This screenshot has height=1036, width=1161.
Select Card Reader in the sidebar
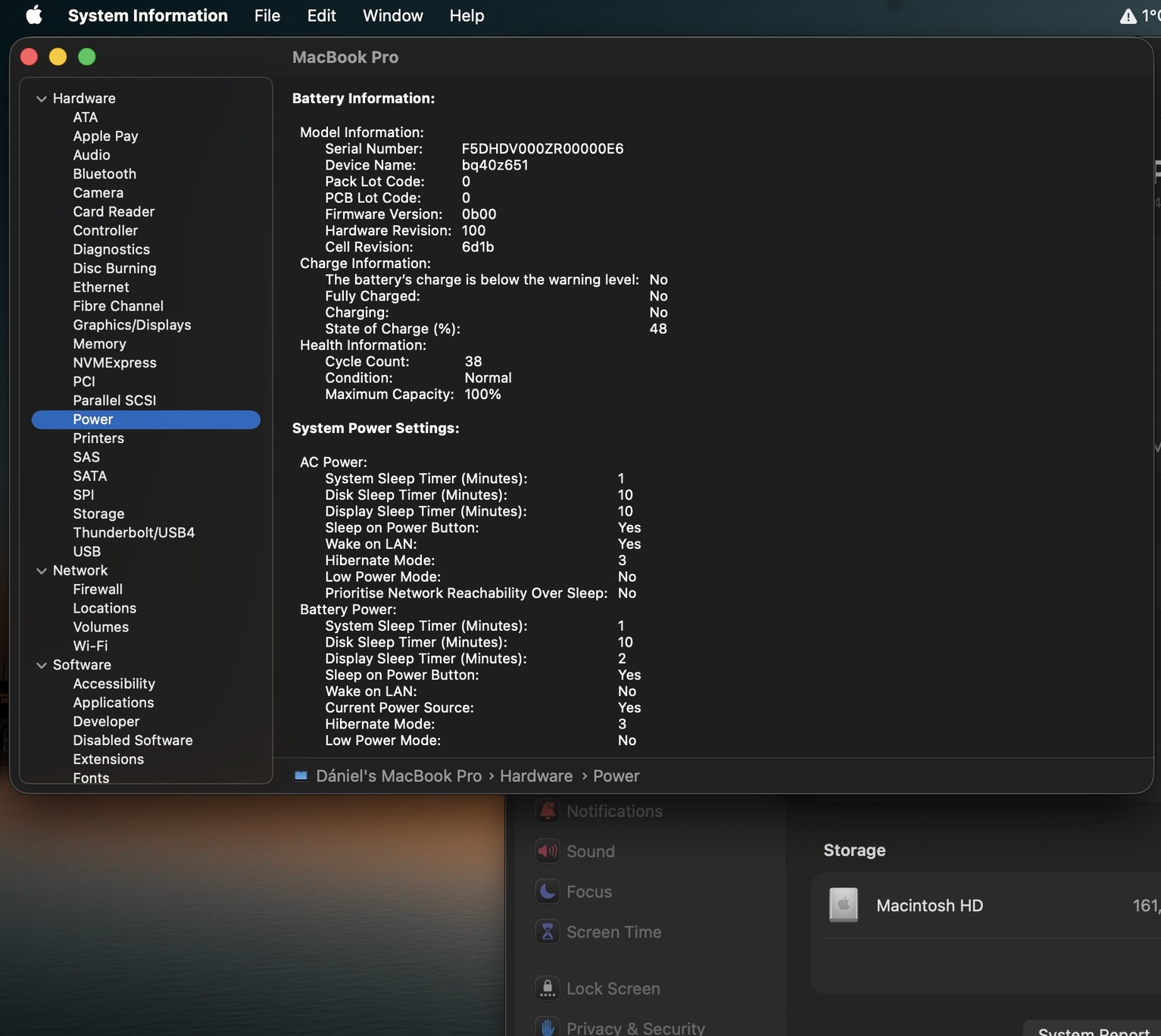(x=114, y=212)
